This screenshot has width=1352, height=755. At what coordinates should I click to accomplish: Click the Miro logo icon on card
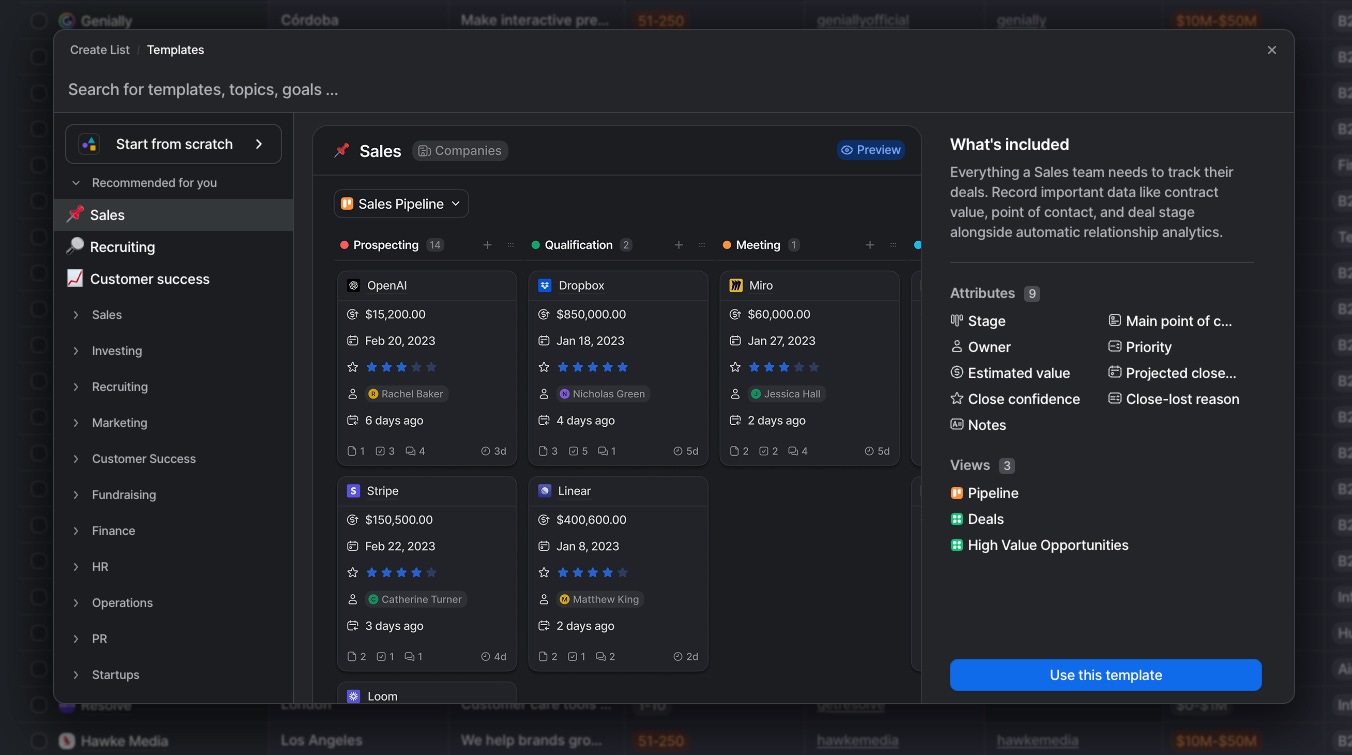(736, 285)
